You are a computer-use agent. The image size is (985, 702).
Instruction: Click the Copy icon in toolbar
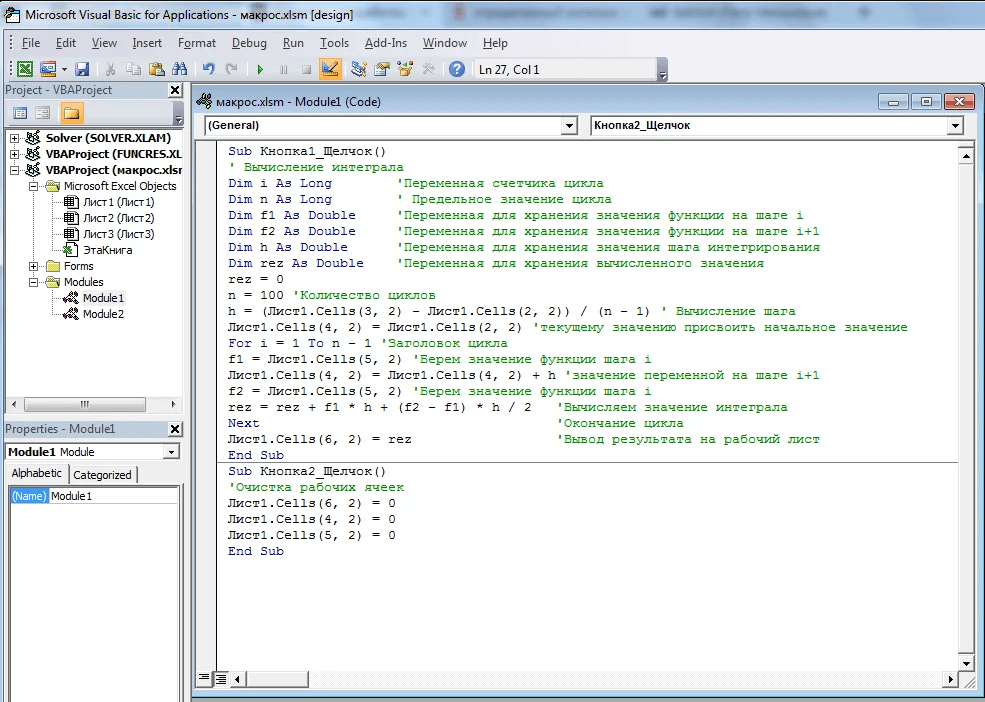pyautogui.click(x=133, y=69)
